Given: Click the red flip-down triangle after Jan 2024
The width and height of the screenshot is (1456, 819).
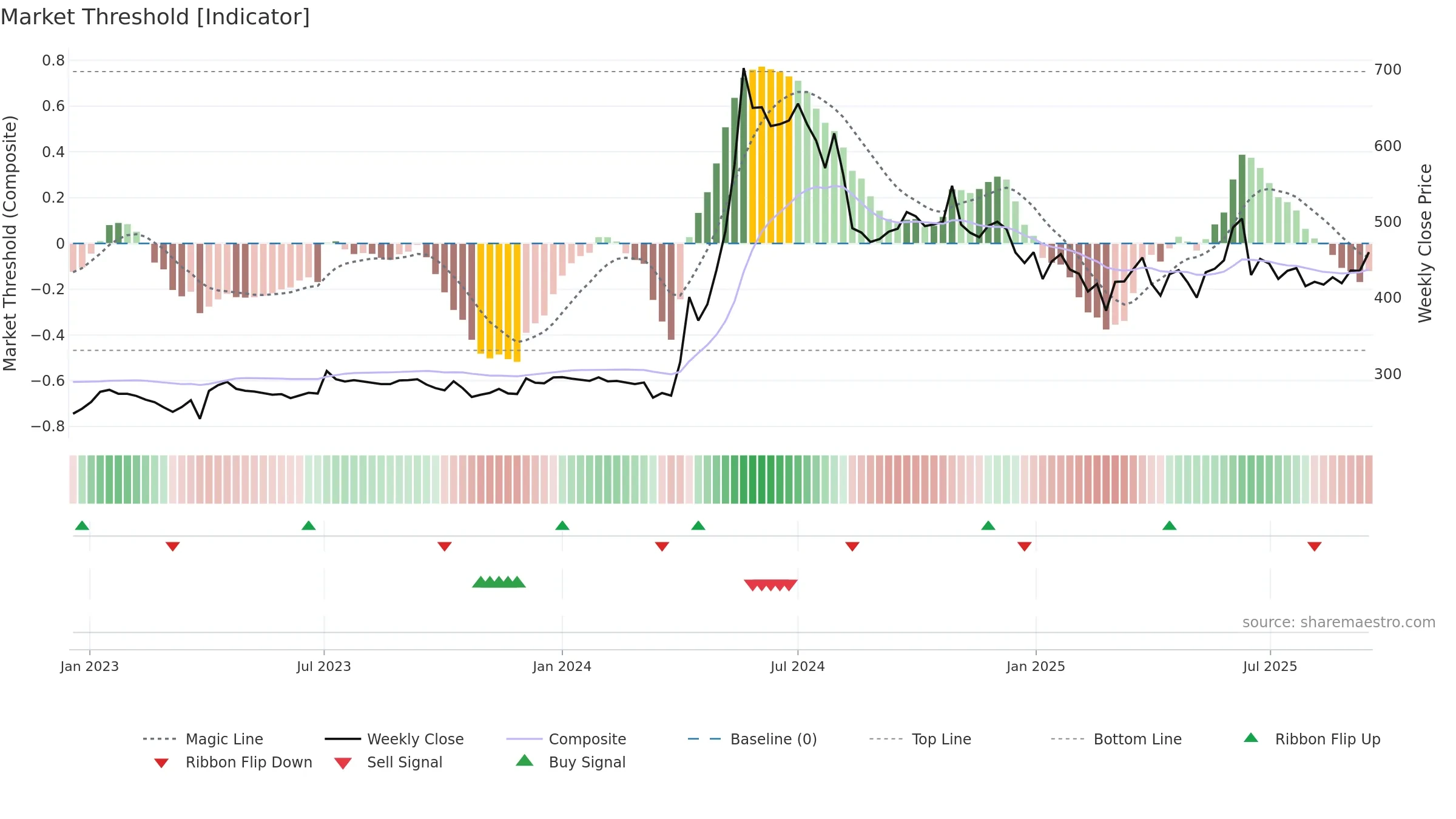Looking at the screenshot, I should 662,547.
